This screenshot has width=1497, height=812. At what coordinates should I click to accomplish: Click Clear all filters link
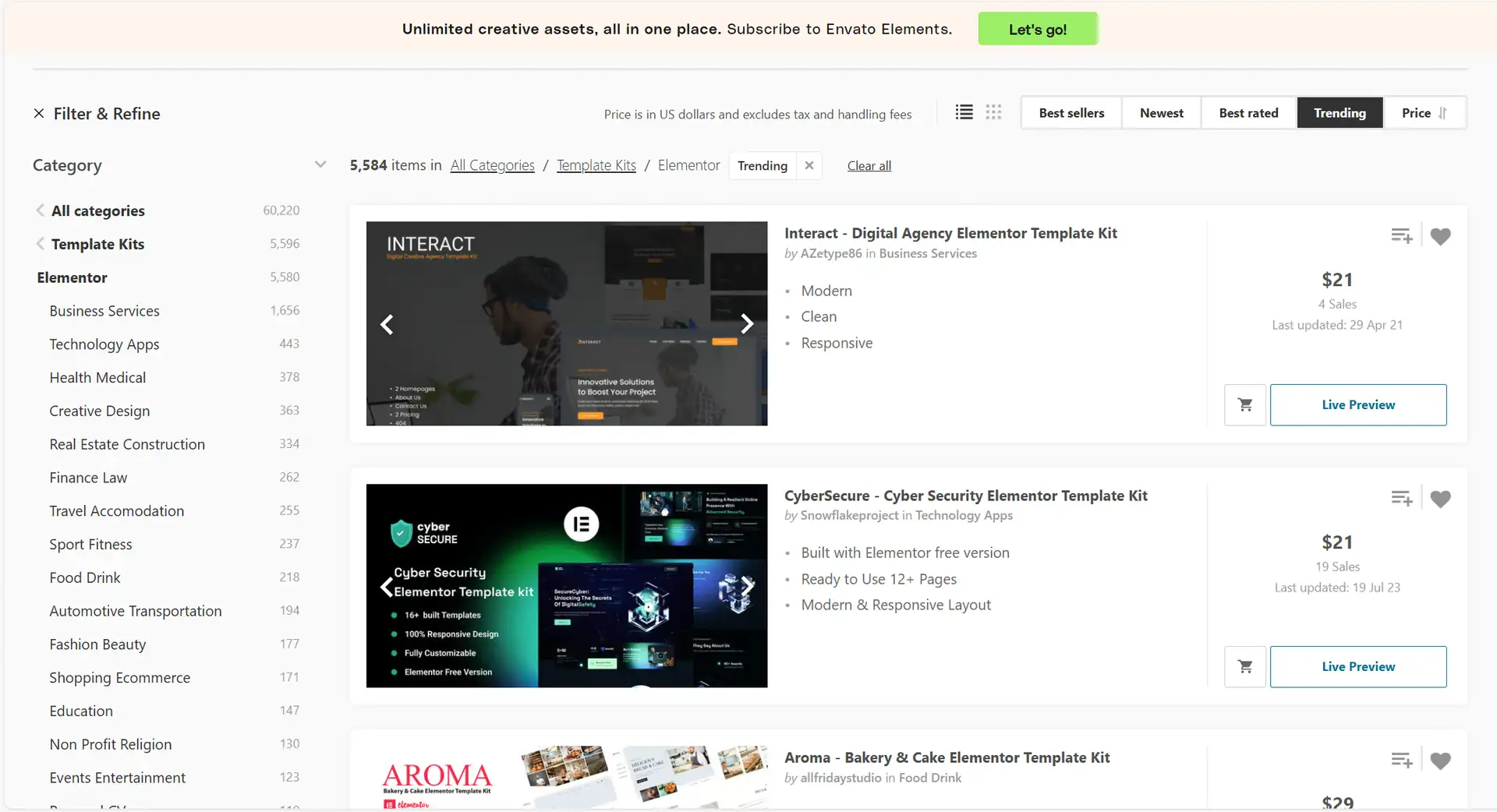[869, 165]
